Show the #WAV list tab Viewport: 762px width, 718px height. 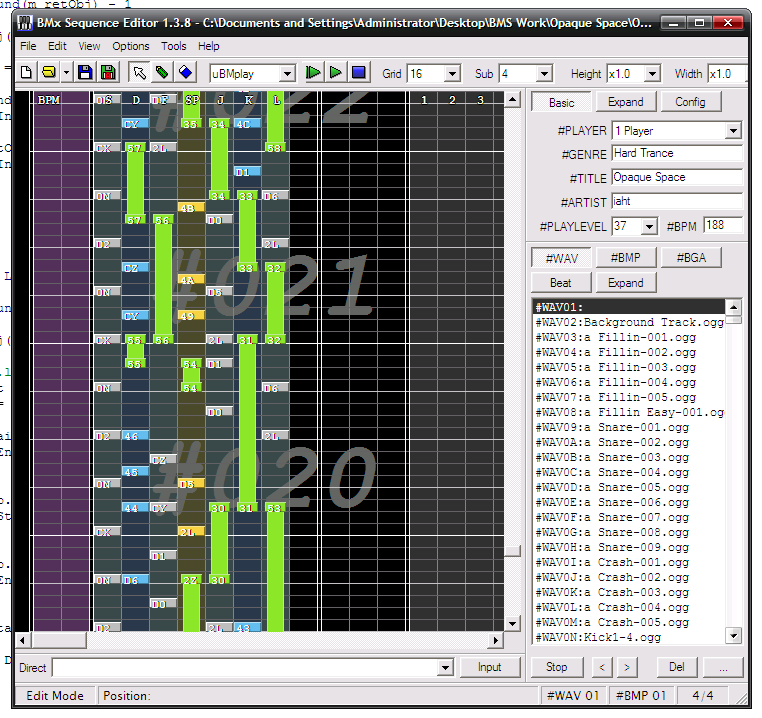[x=562, y=258]
